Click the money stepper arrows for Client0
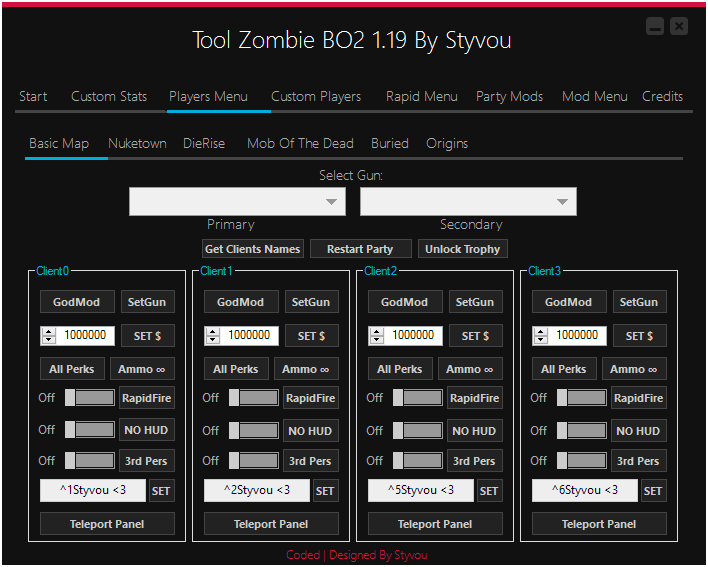708x567 pixels. pyautogui.click(x=48, y=335)
